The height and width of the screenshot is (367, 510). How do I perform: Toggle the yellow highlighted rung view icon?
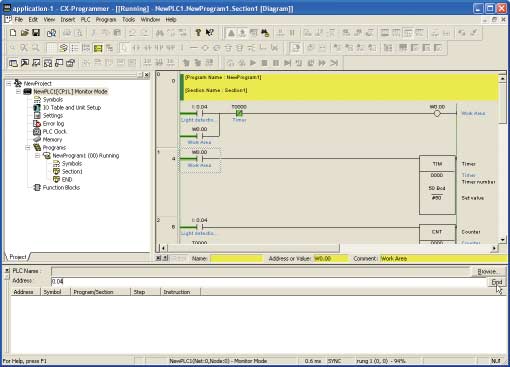click(x=98, y=48)
